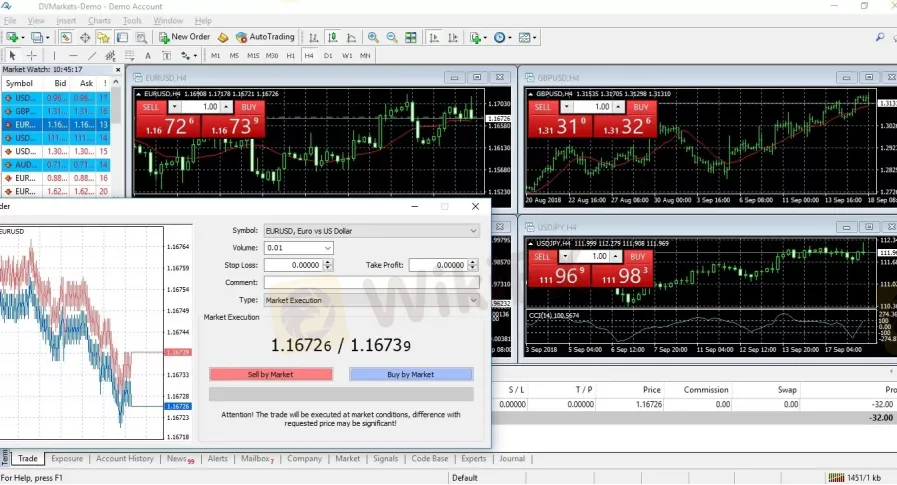
Task: Select the crosshair tool
Action: coord(32,56)
